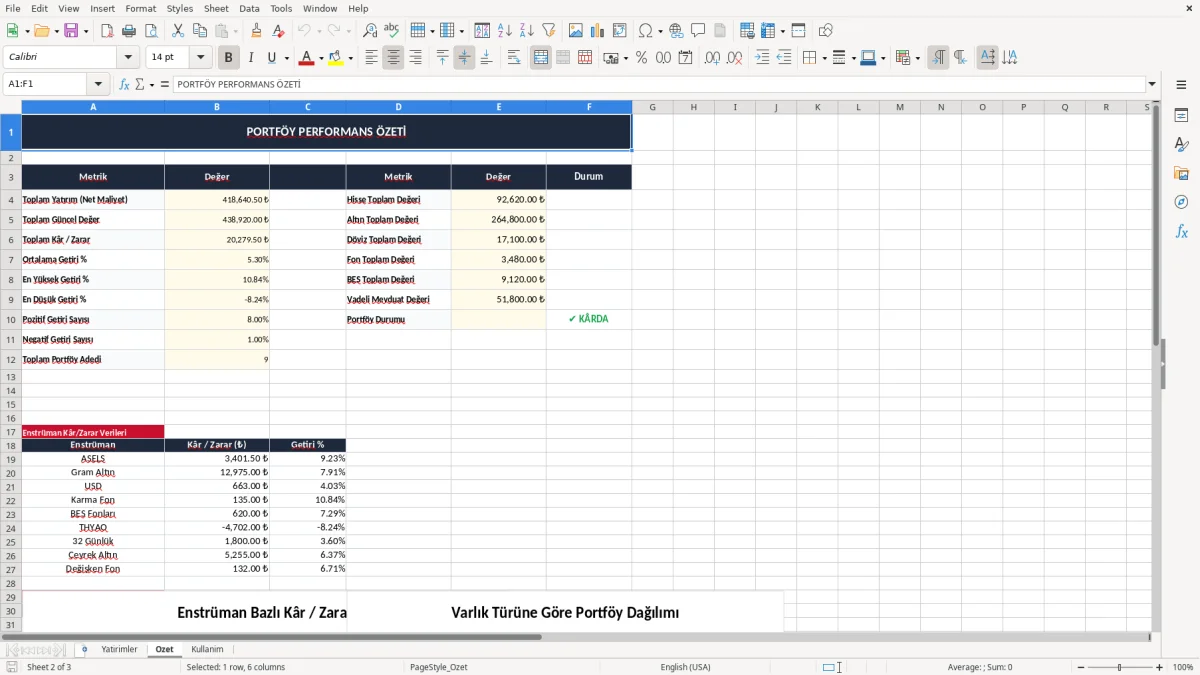This screenshot has width=1200, height=675.
Task: Open the Special Character omega icon
Action: point(646,31)
